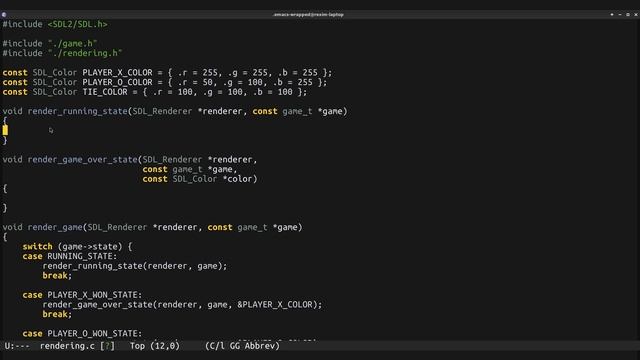Click the "game->state" expression
This screenshot has width=640, height=360.
click(92, 247)
